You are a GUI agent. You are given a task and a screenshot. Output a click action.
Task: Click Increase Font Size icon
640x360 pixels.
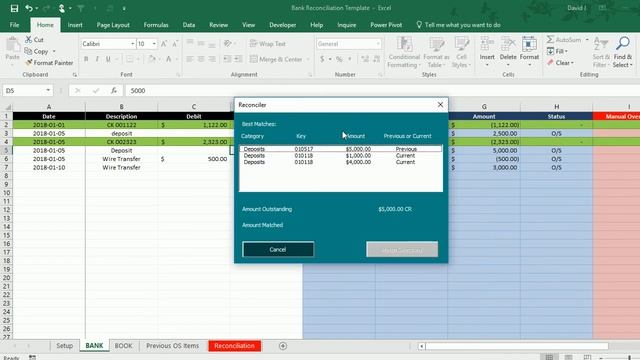(x=164, y=44)
